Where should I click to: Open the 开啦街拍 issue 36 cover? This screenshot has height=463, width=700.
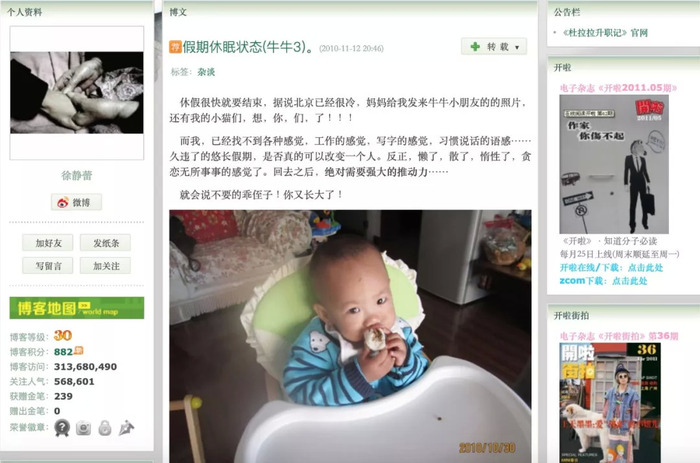coord(610,403)
